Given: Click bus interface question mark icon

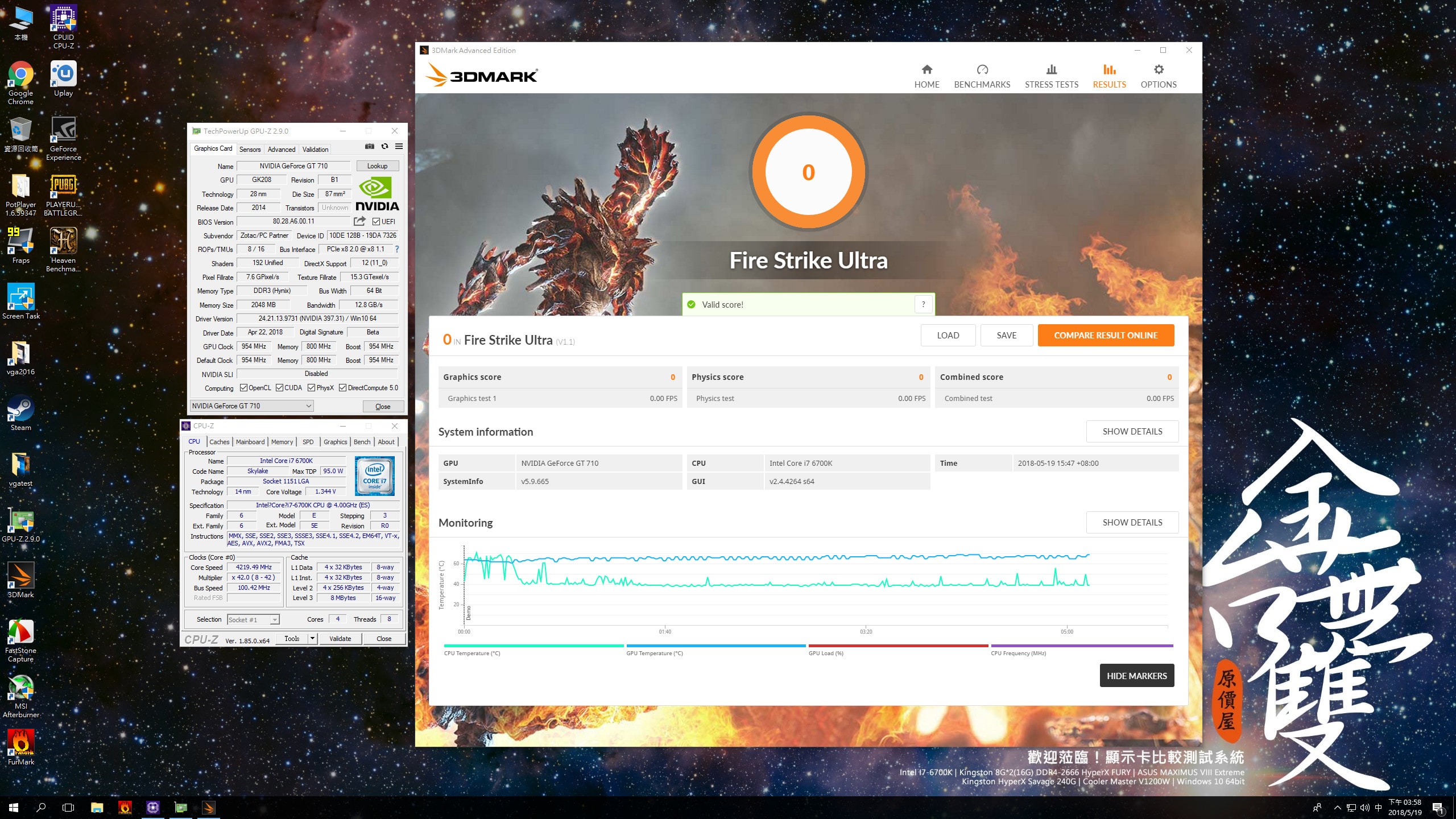Looking at the screenshot, I should (397, 249).
